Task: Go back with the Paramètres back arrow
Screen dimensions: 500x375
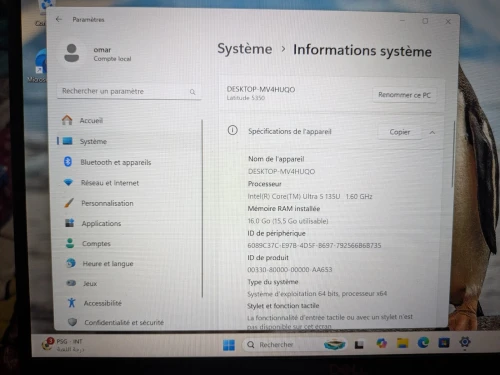Action: pyautogui.click(x=59, y=19)
